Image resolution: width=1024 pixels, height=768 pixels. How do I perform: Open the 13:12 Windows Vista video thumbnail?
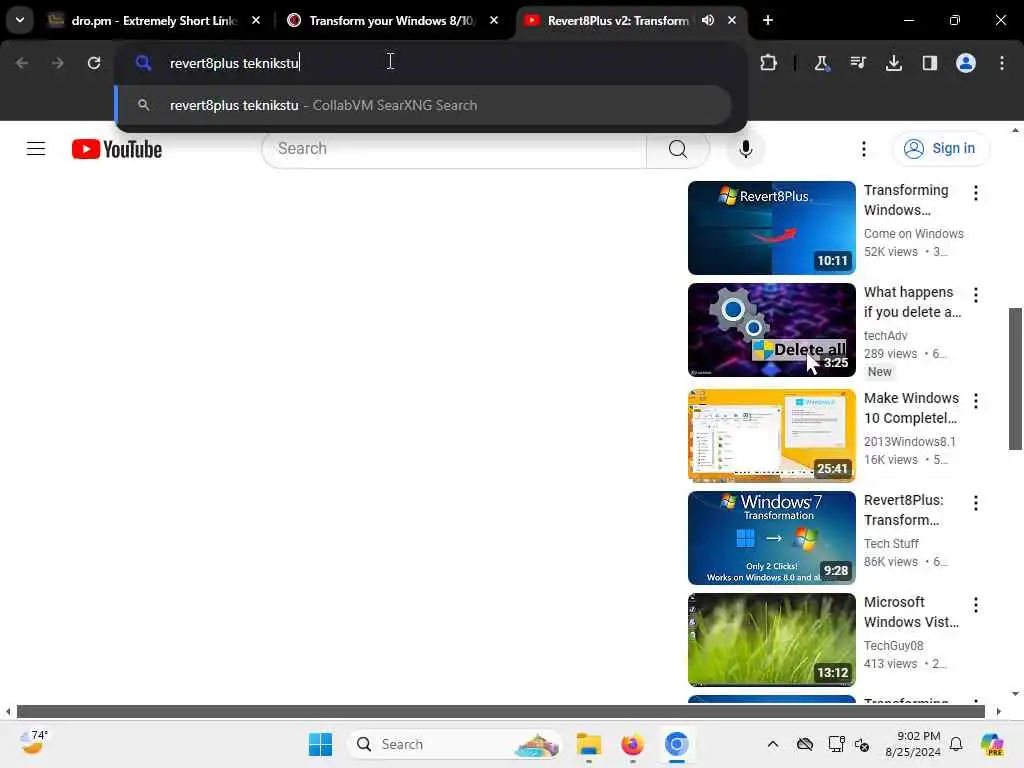[771, 639]
